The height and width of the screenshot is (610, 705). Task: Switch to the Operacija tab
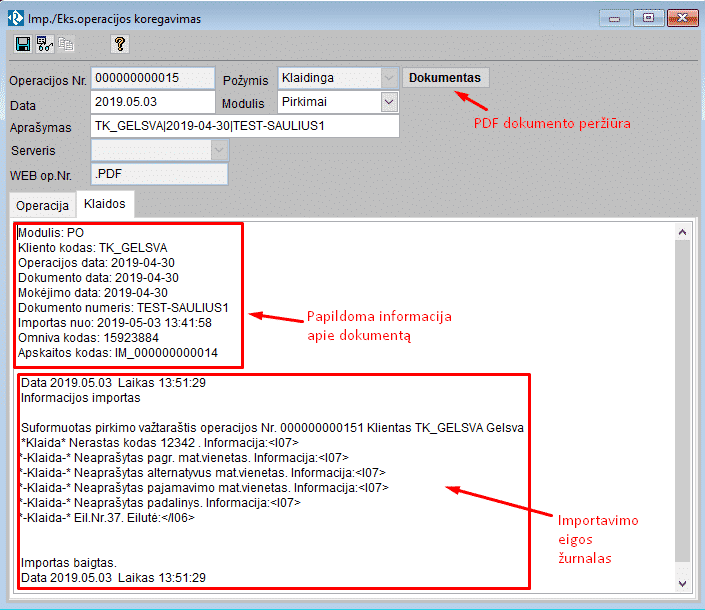coord(42,205)
